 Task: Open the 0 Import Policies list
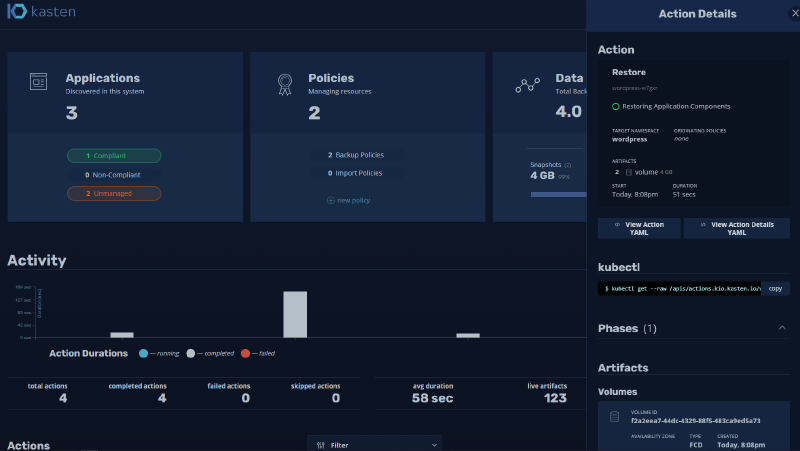[356, 173]
